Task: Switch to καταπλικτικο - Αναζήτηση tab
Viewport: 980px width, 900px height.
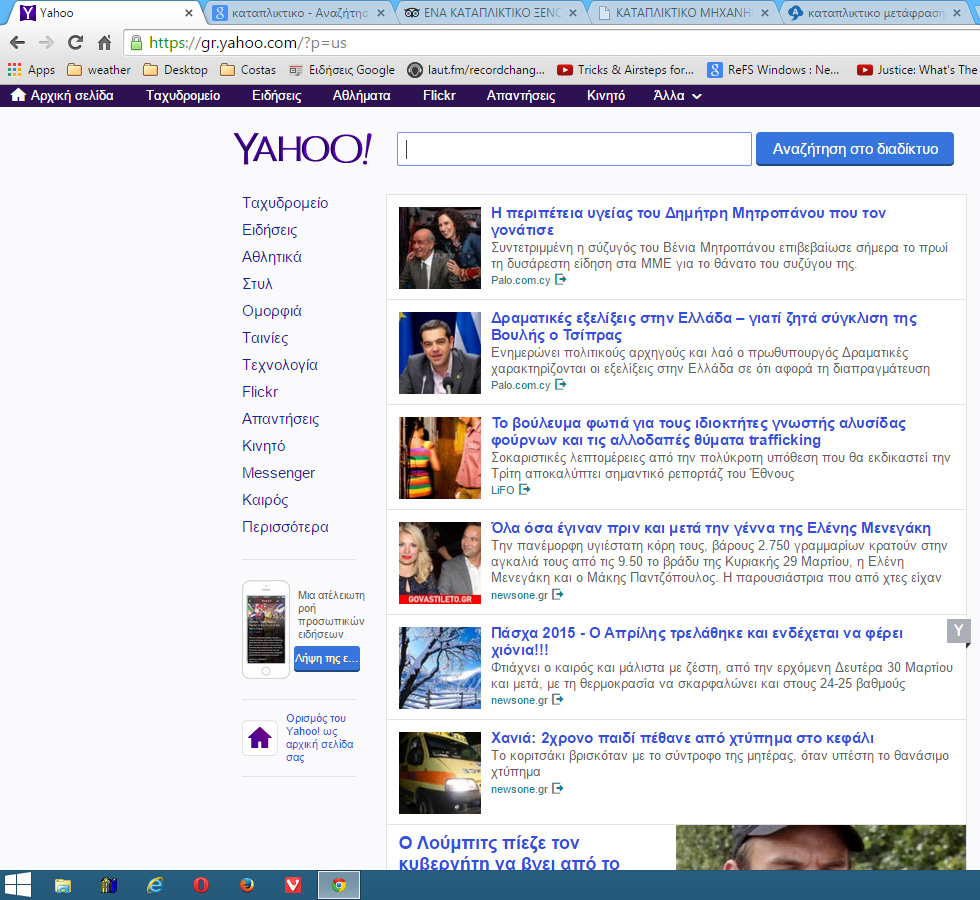Action: click(299, 12)
